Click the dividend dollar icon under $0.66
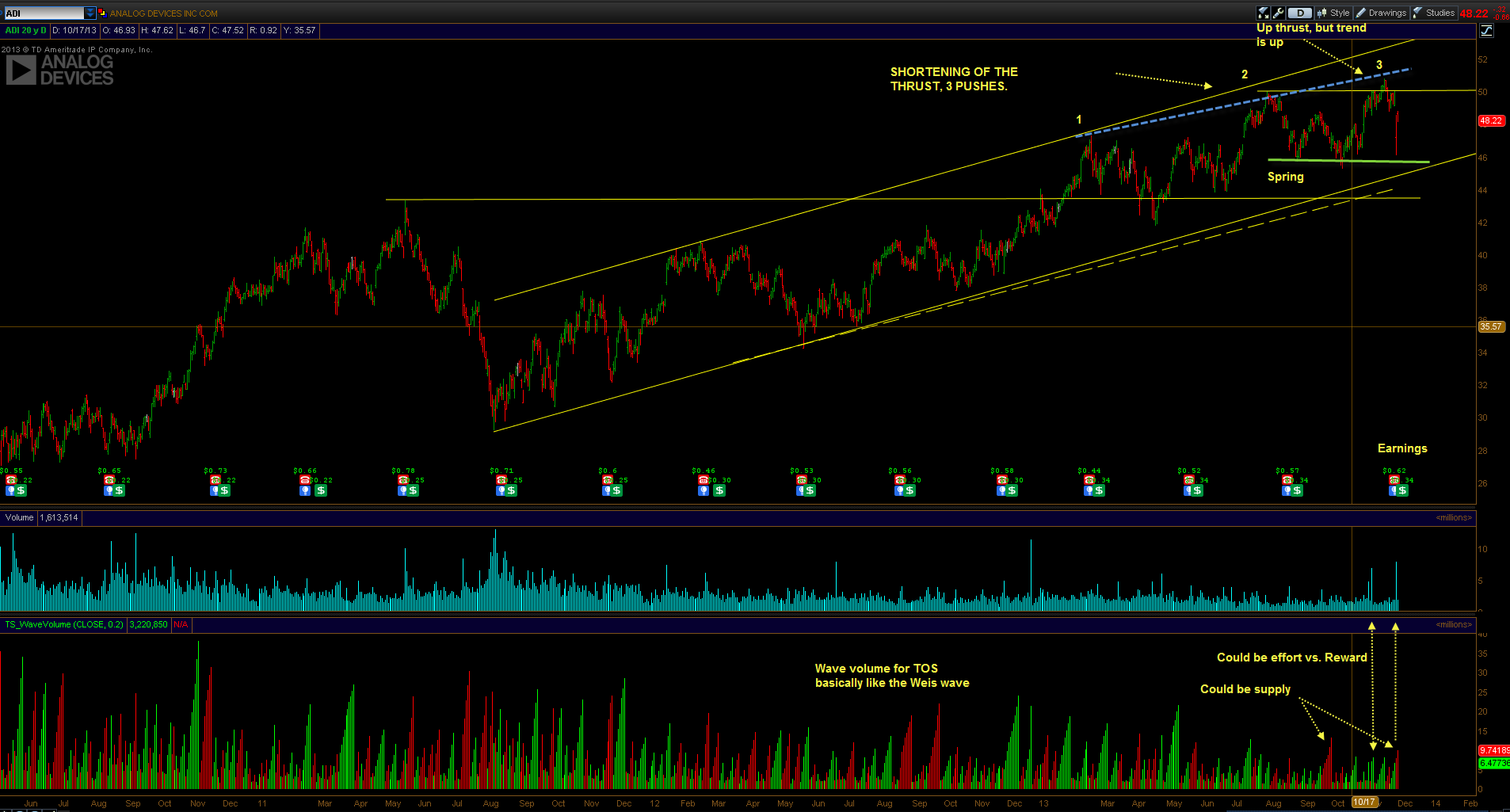Viewport: 1510px width, 812px height. (x=321, y=490)
